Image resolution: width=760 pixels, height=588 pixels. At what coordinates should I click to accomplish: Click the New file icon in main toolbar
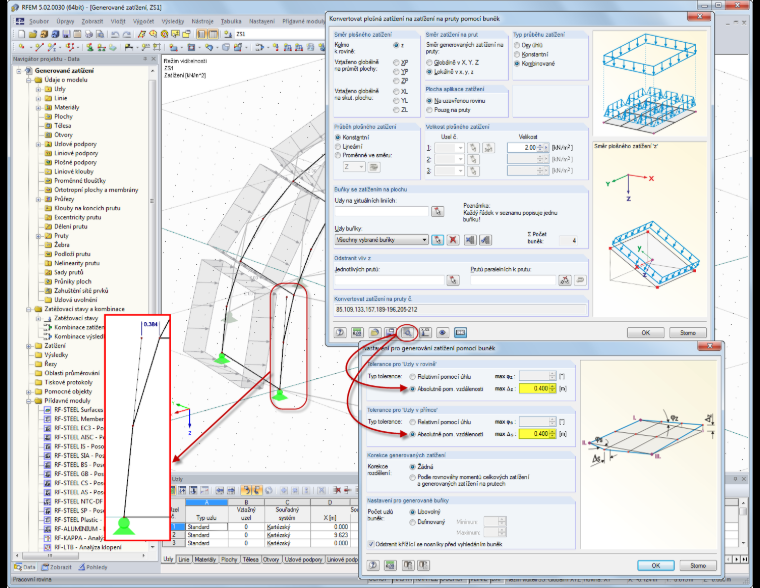21,34
